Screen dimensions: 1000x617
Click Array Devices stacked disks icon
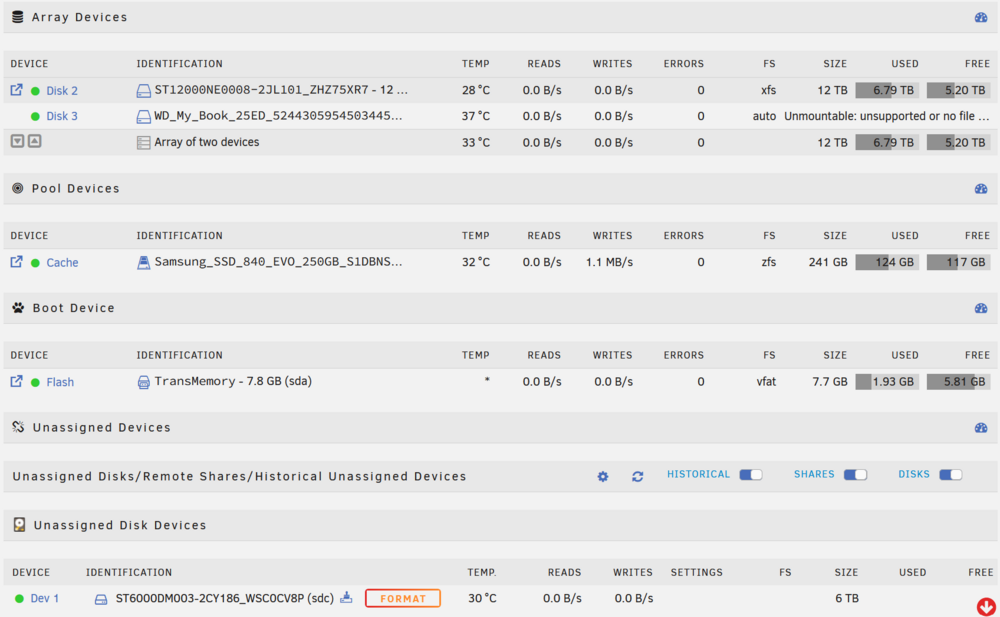18,17
